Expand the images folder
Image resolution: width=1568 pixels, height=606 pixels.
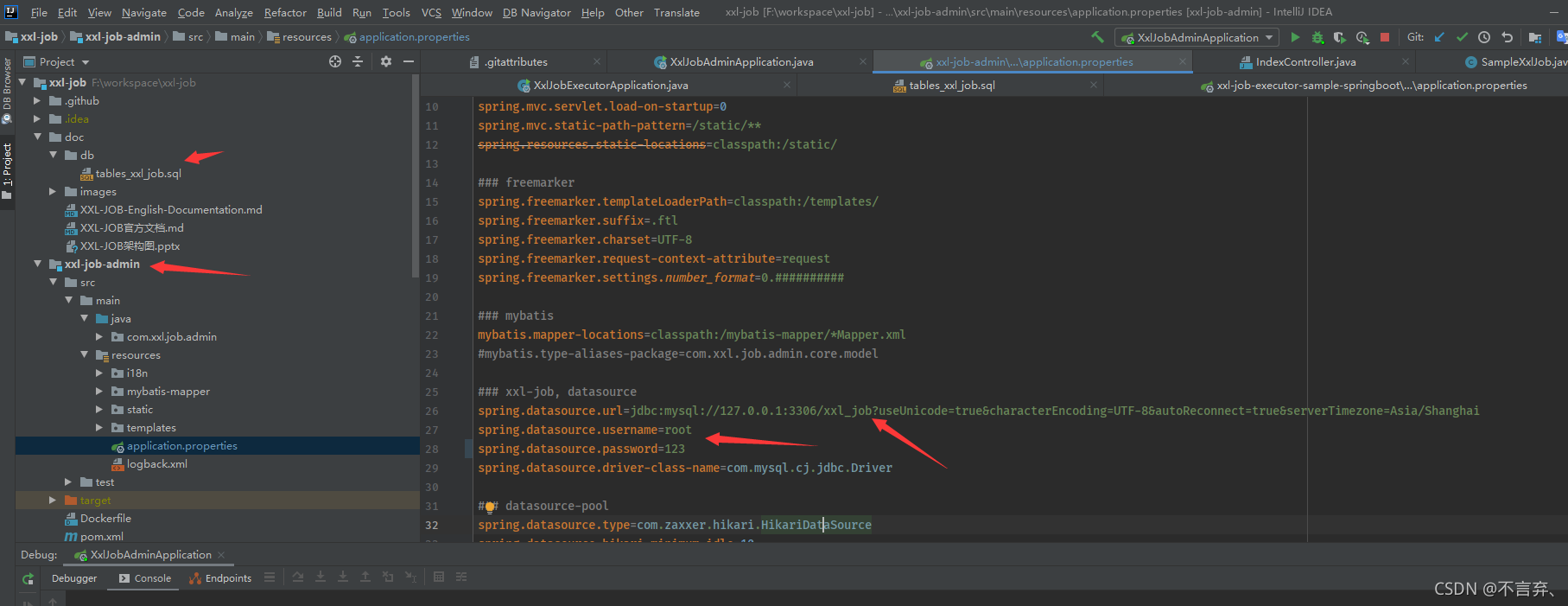(53, 191)
